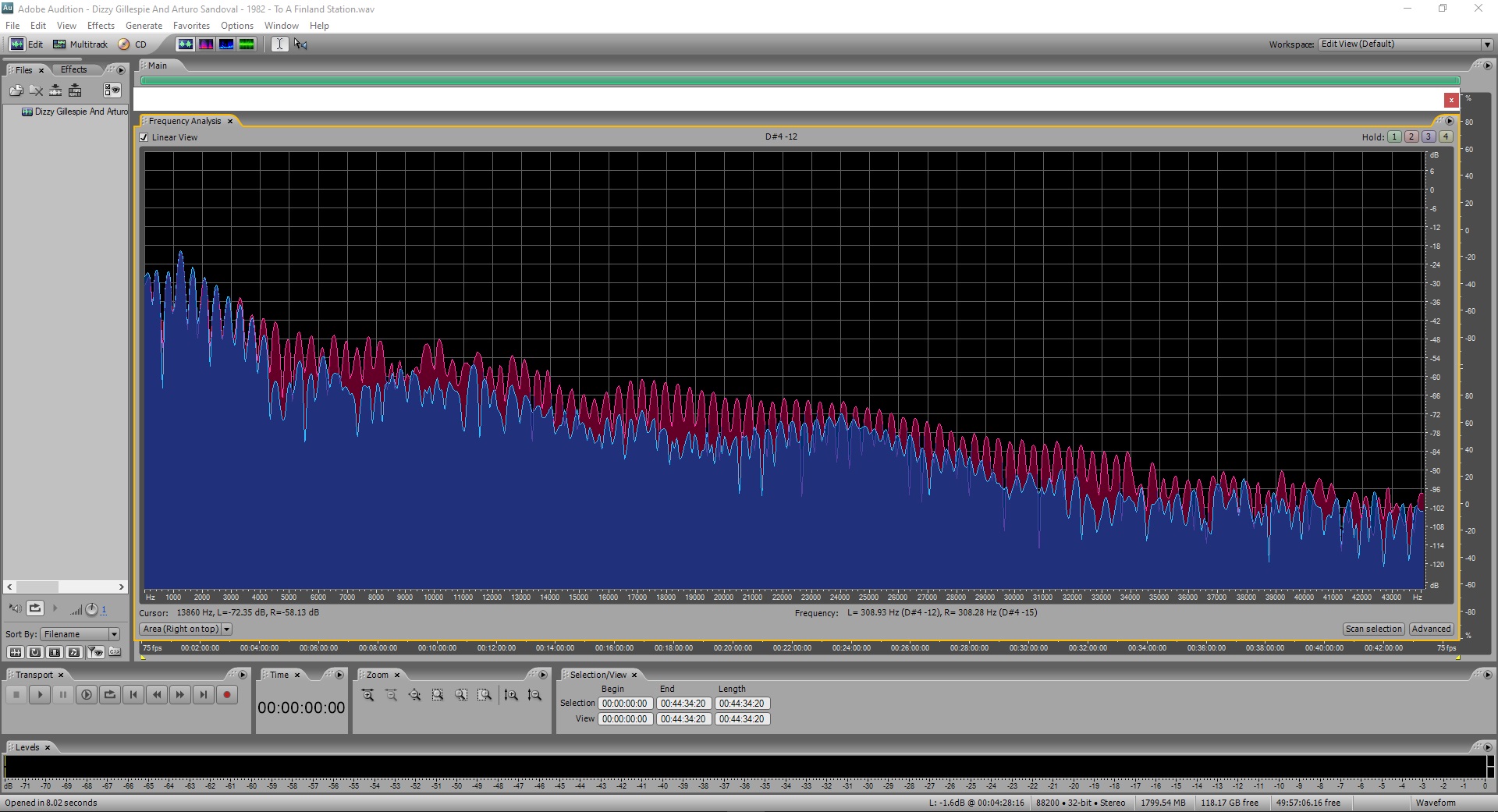Screen dimensions: 1498x812
Task: Toggle Show Loop Files filter
Action: pos(35,652)
